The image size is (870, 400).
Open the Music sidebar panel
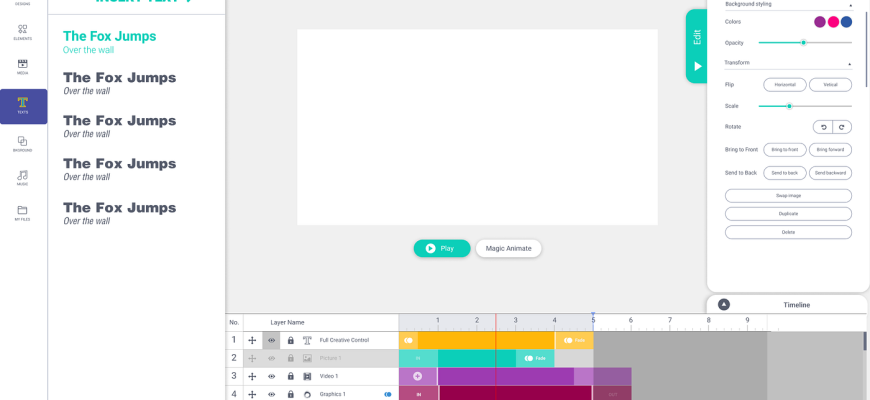[23, 178]
